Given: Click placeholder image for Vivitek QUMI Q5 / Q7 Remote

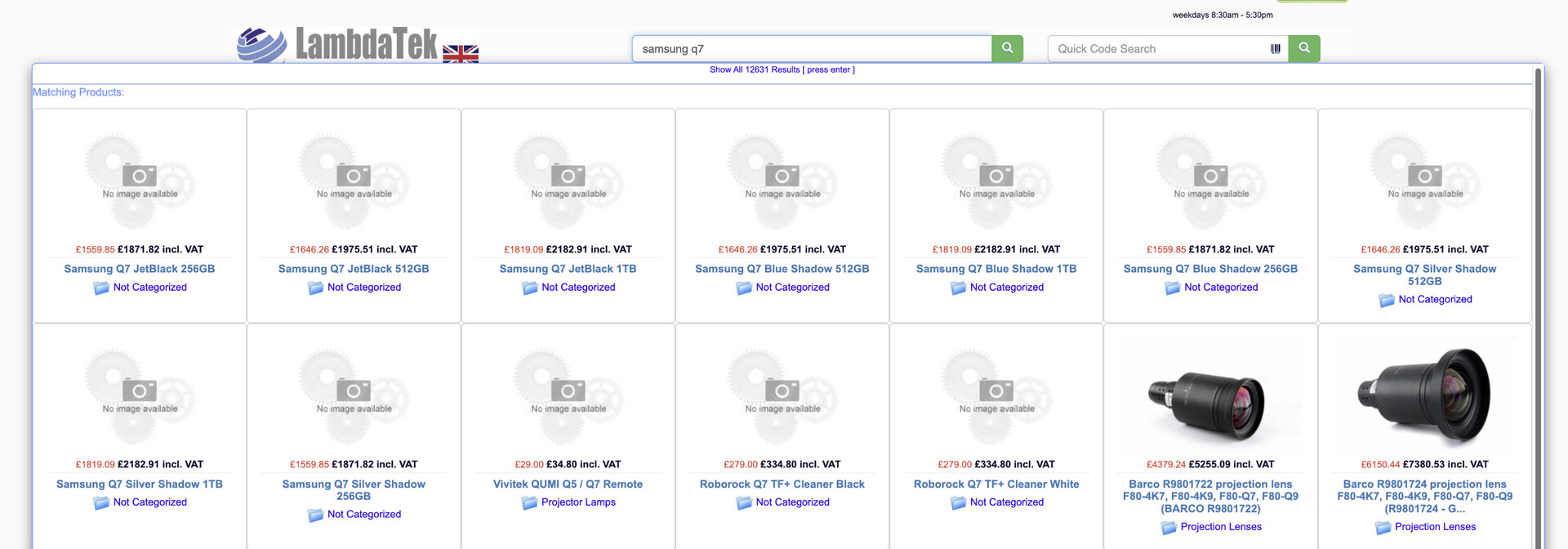Looking at the screenshot, I should coord(568,396).
